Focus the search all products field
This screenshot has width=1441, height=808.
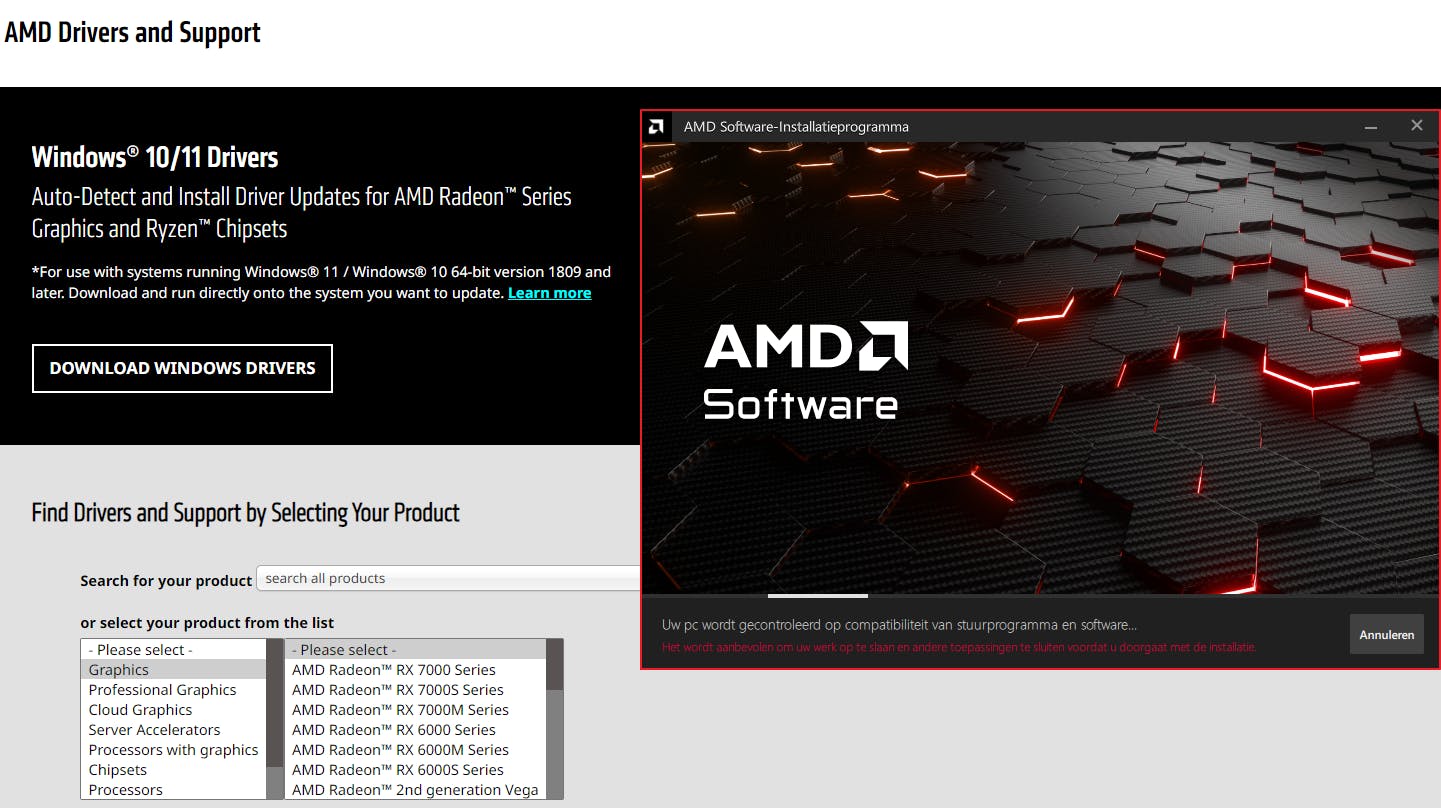[x=448, y=579]
